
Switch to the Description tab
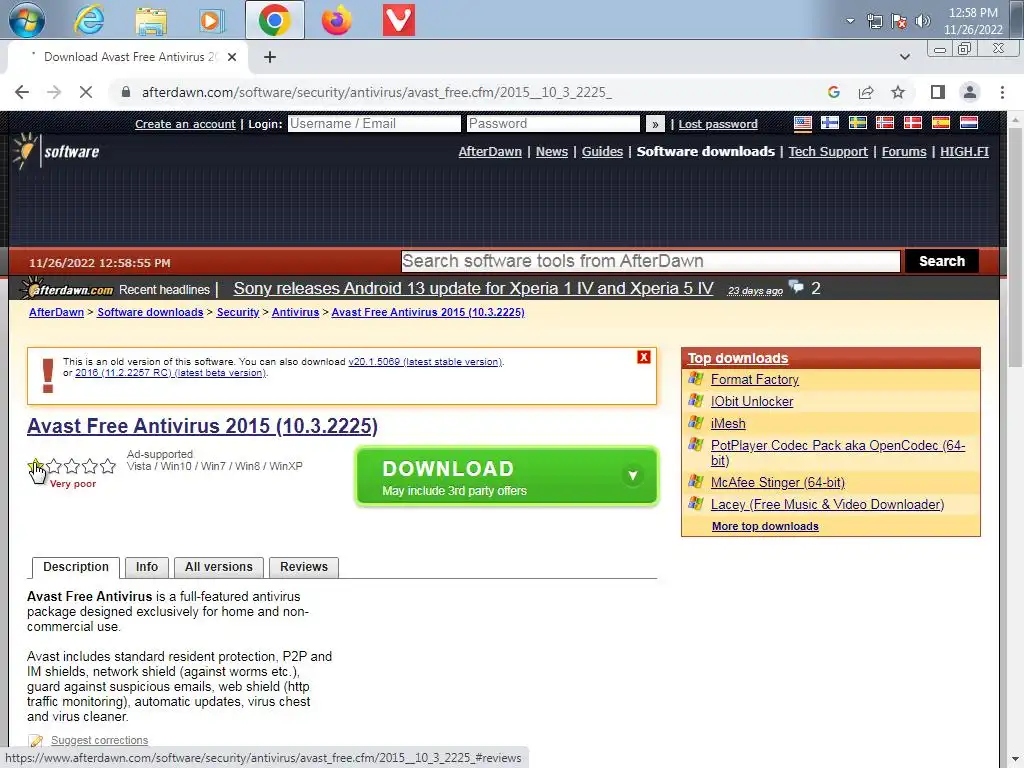(x=76, y=567)
